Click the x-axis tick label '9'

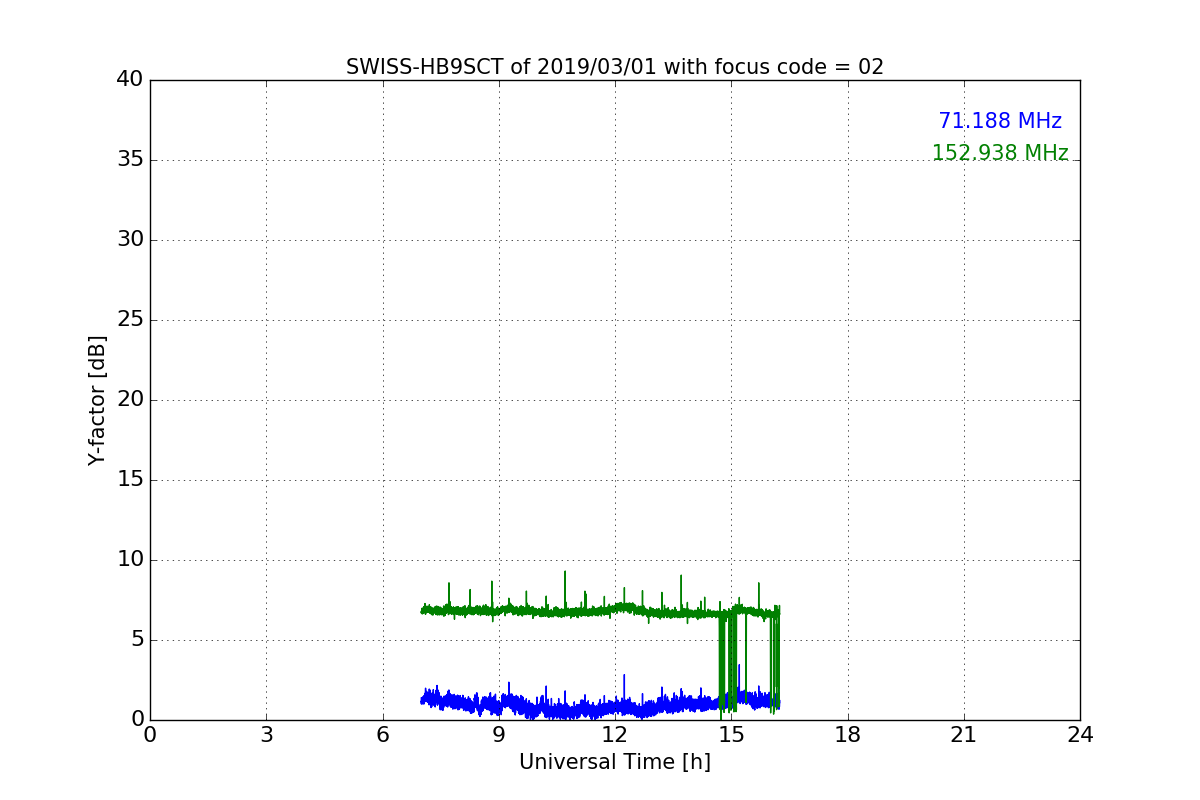click(499, 735)
